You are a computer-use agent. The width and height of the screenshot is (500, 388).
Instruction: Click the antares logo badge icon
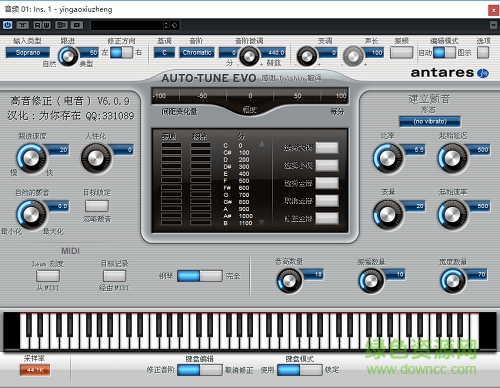(x=483, y=73)
